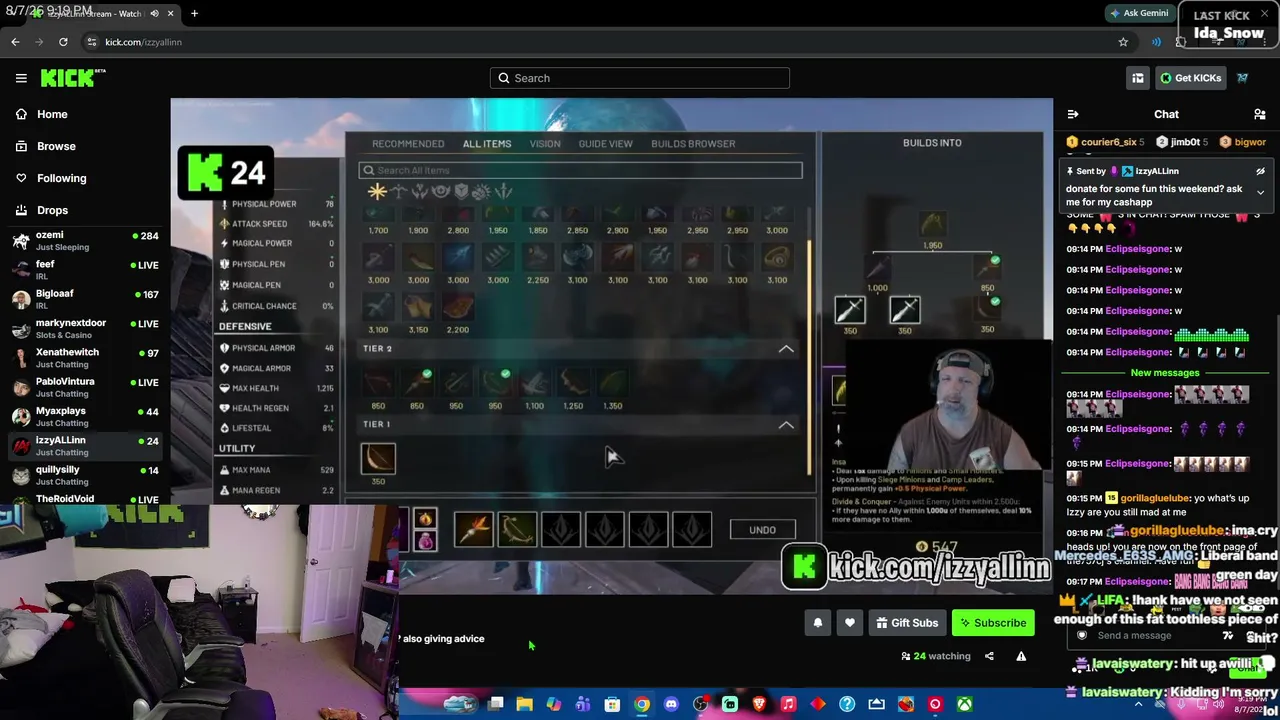Select the Recommended tab in the item shop
Screen dimensions: 1280x720
408,144
